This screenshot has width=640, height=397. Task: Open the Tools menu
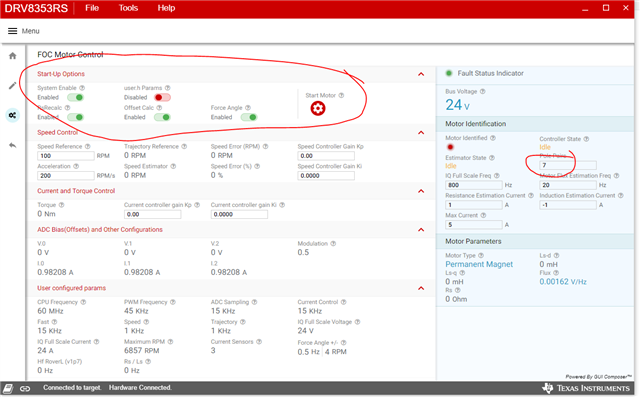click(128, 8)
